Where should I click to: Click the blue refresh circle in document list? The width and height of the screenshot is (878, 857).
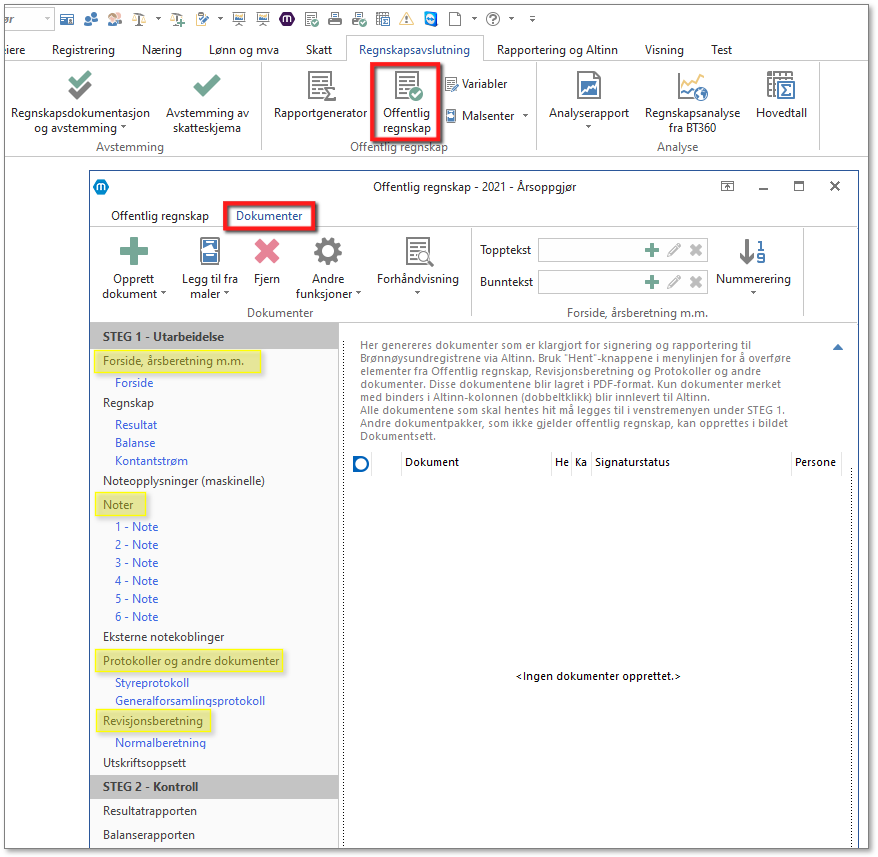pos(361,464)
